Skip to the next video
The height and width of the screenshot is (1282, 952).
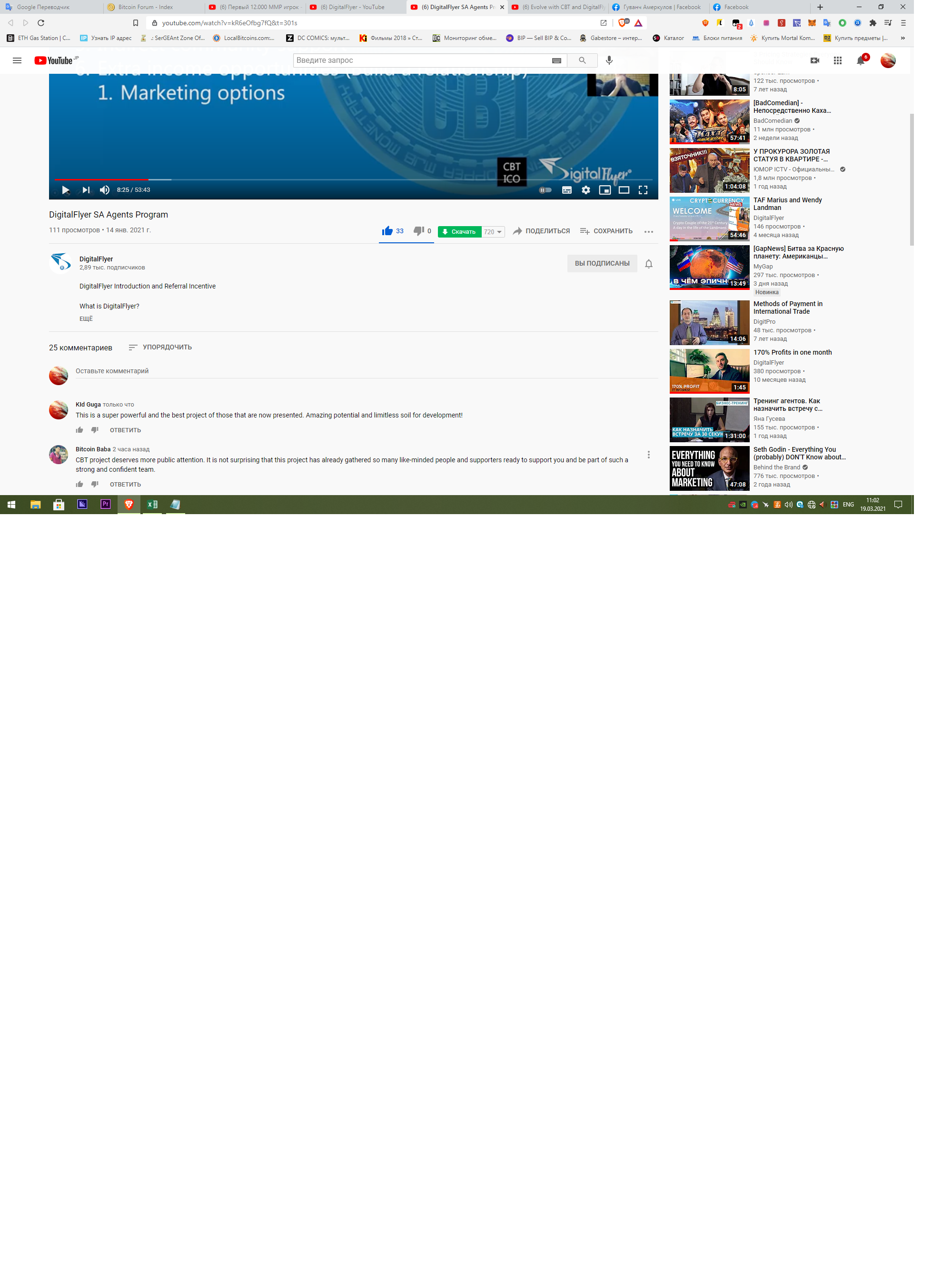pos(86,190)
